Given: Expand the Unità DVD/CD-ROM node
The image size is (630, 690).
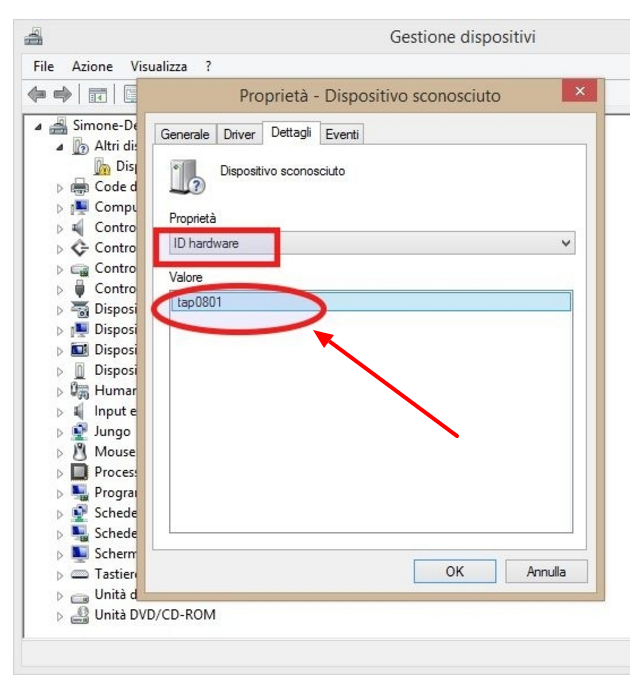Looking at the screenshot, I should click(x=60, y=616).
